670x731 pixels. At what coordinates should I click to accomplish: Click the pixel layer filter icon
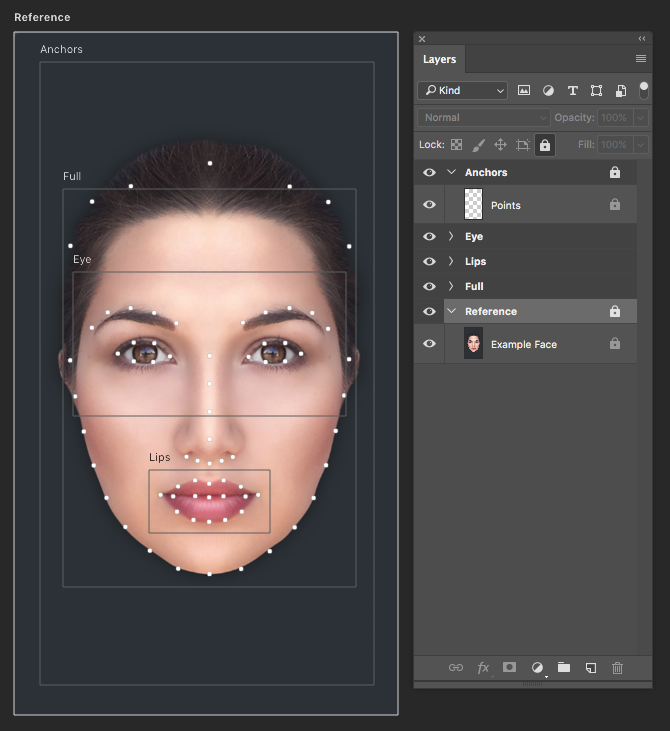click(523, 91)
